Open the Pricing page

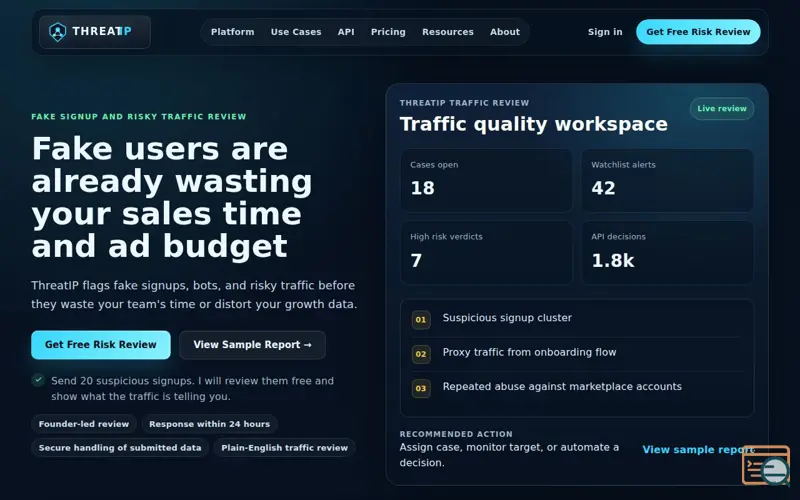pos(388,32)
